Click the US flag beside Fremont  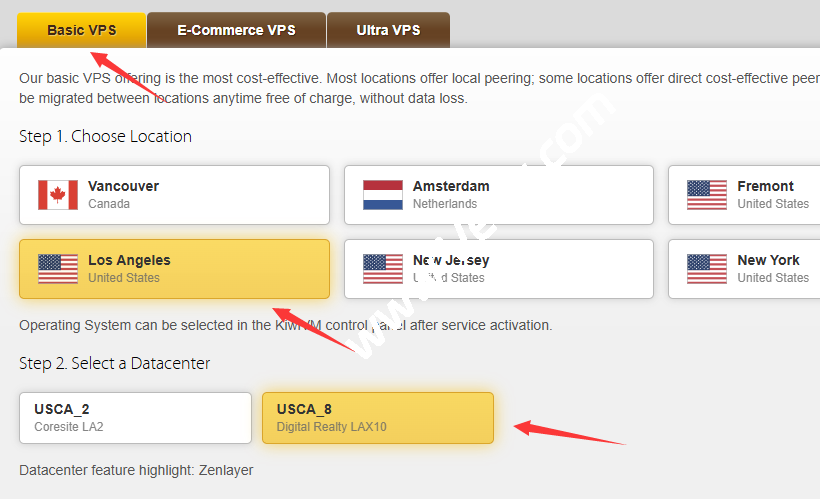point(707,195)
